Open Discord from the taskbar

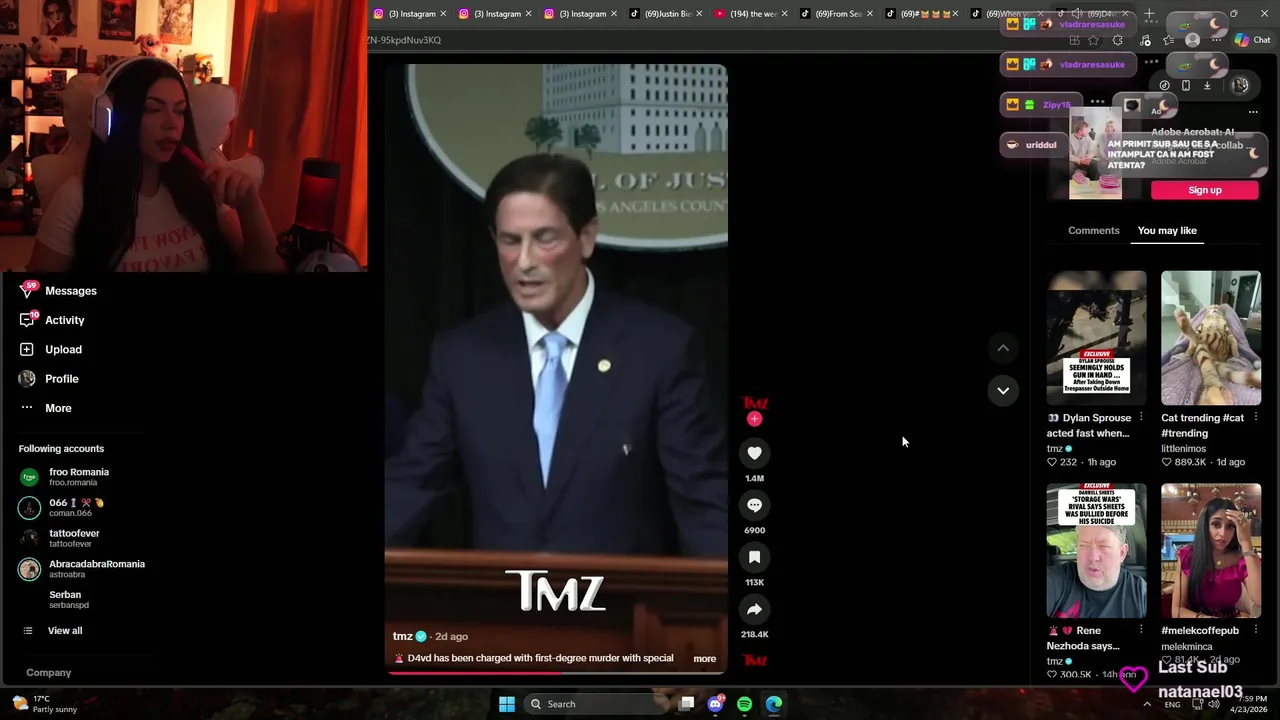click(715, 704)
